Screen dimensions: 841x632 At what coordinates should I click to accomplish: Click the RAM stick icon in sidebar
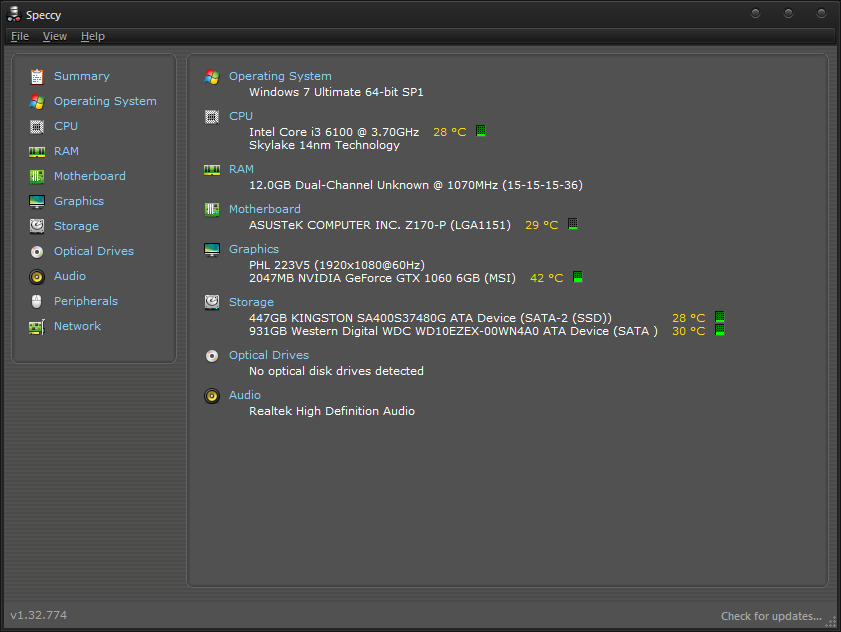pos(36,152)
